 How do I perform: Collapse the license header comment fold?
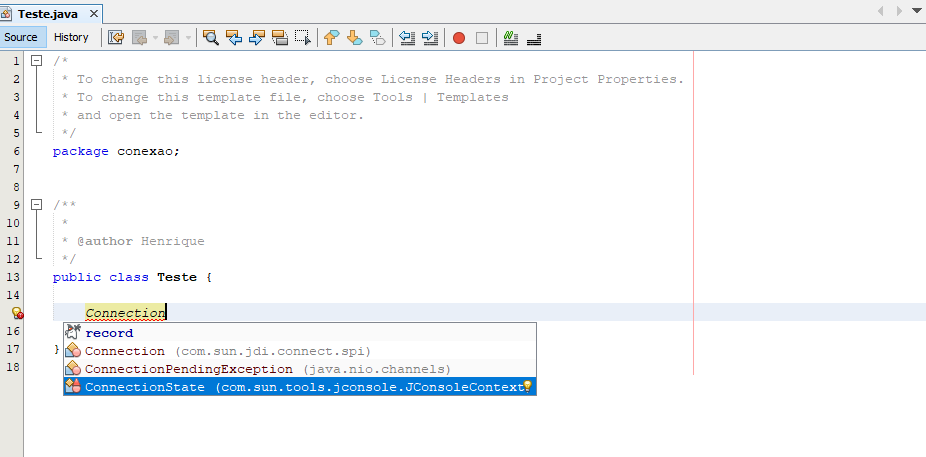[x=37, y=60]
